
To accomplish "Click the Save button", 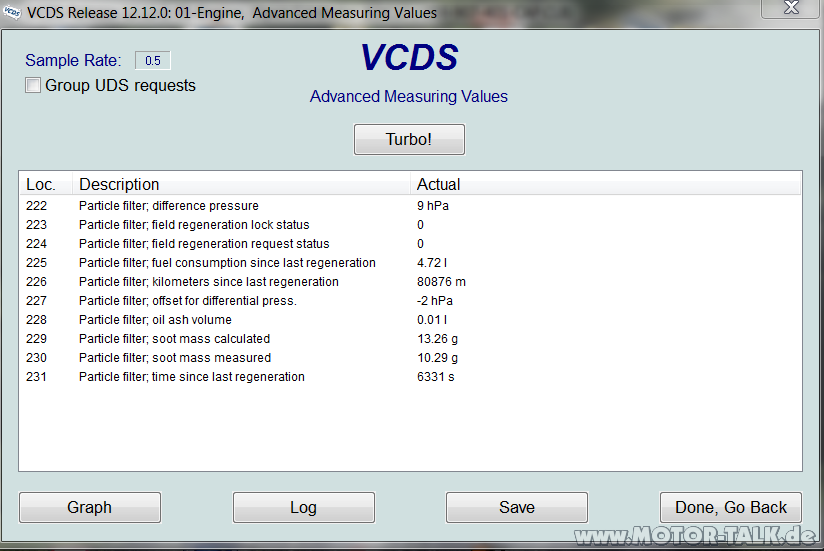I will (x=517, y=507).
